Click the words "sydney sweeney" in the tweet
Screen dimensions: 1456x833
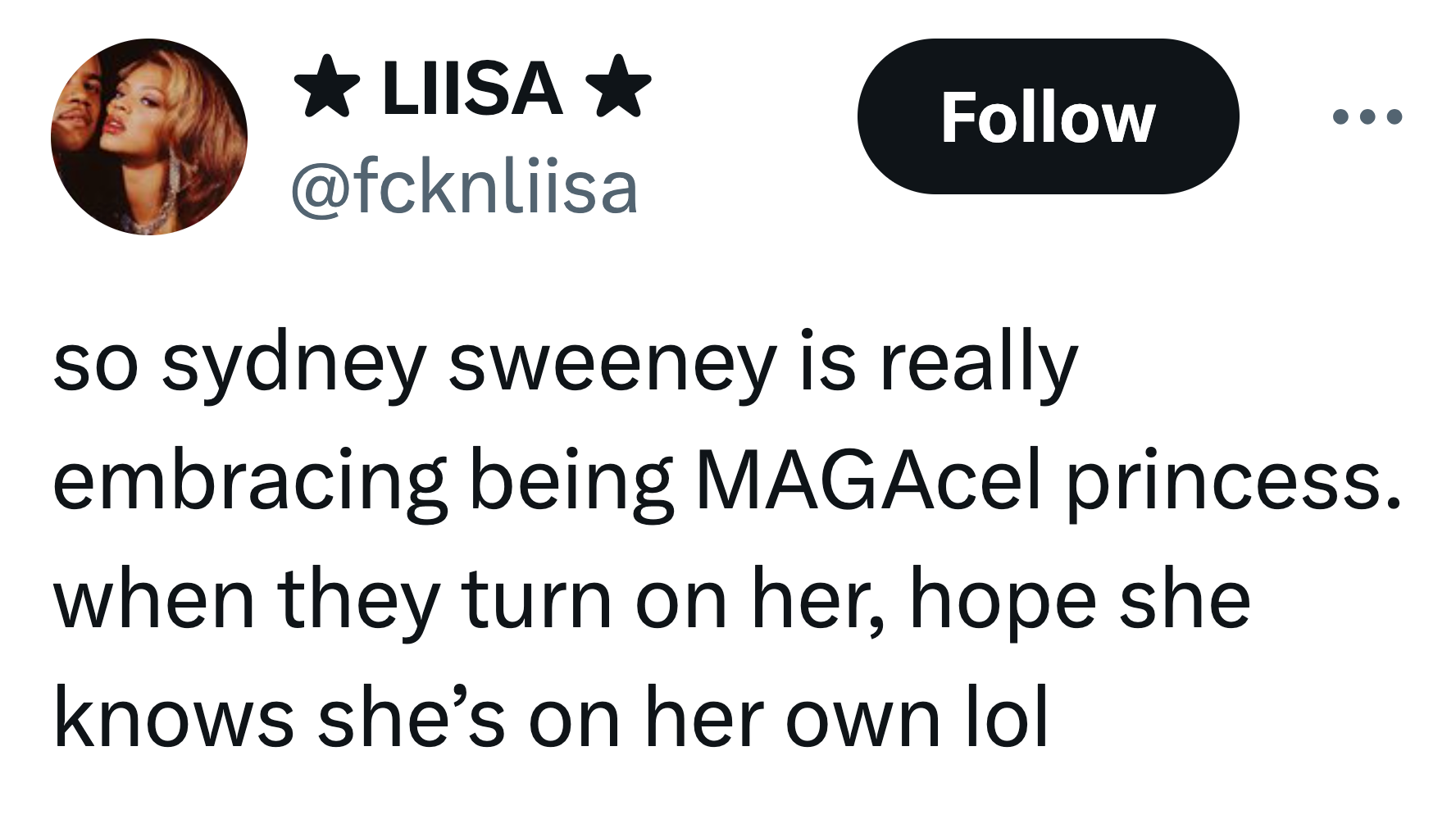468,364
